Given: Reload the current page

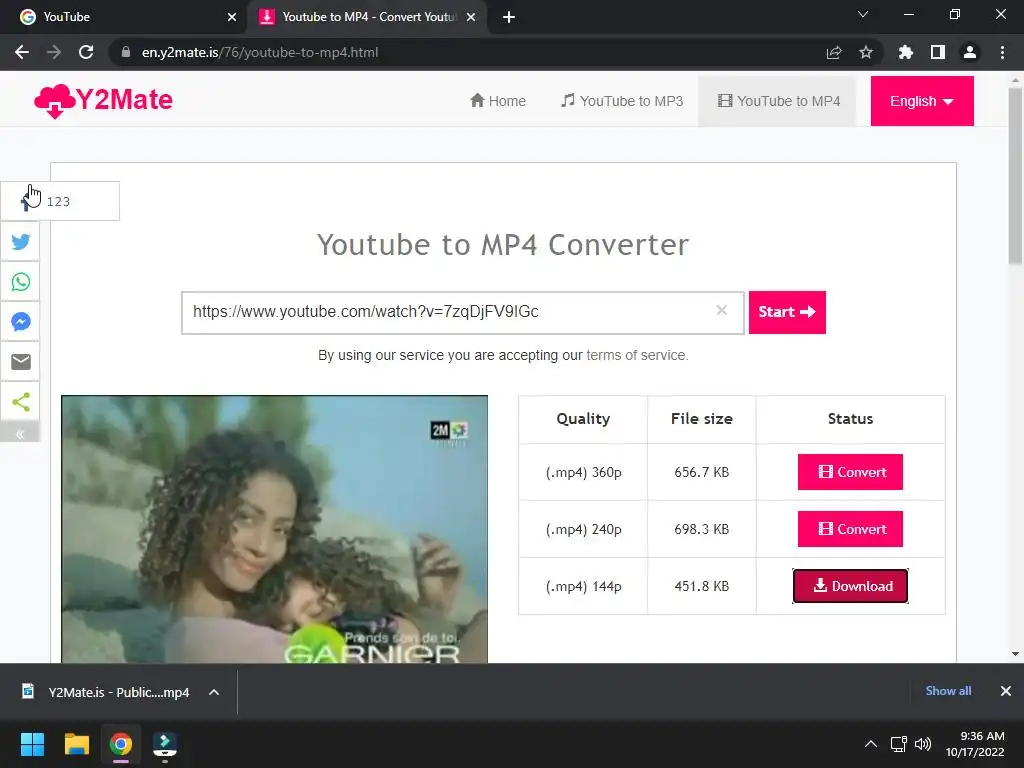Looking at the screenshot, I should click(86, 52).
